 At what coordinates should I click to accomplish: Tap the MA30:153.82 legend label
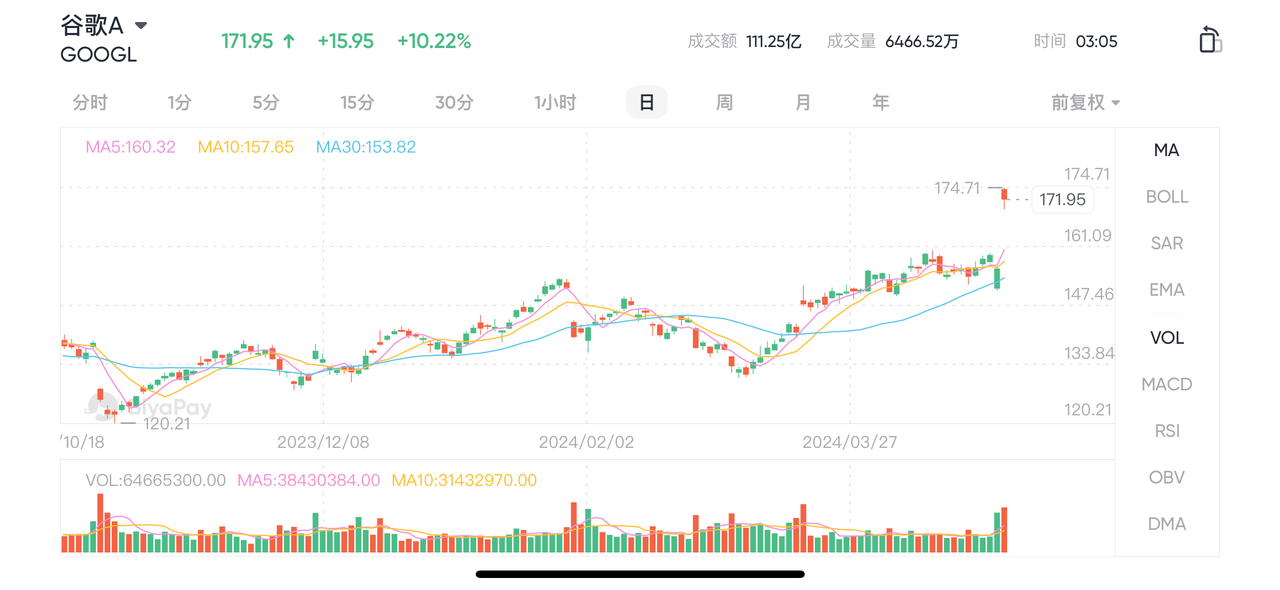[366, 147]
